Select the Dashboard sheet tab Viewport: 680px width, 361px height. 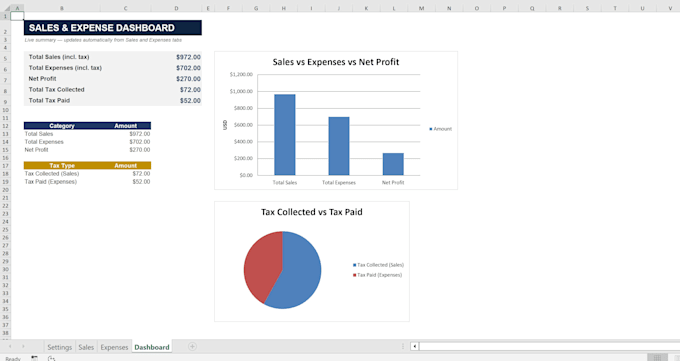[x=152, y=347]
